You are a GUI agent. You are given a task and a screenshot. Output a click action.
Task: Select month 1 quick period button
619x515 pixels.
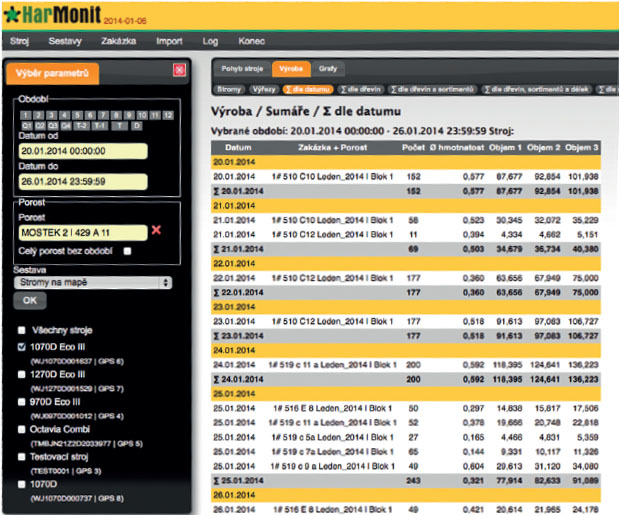[x=25, y=115]
